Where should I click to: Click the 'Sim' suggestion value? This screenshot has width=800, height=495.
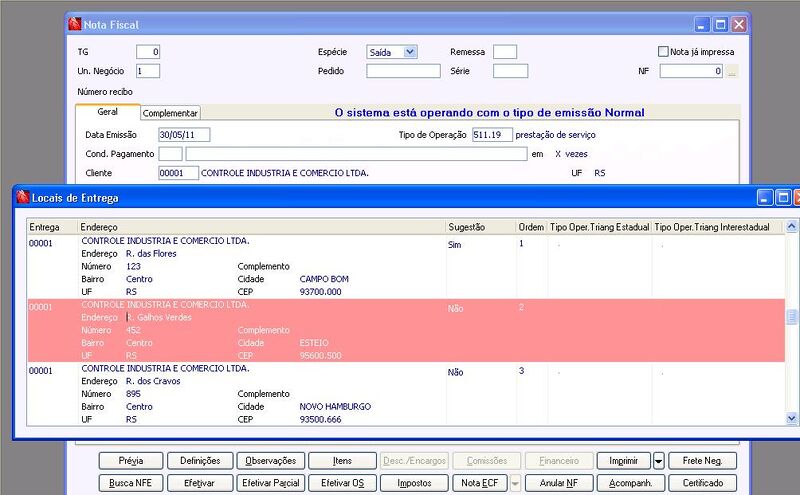tap(455, 245)
